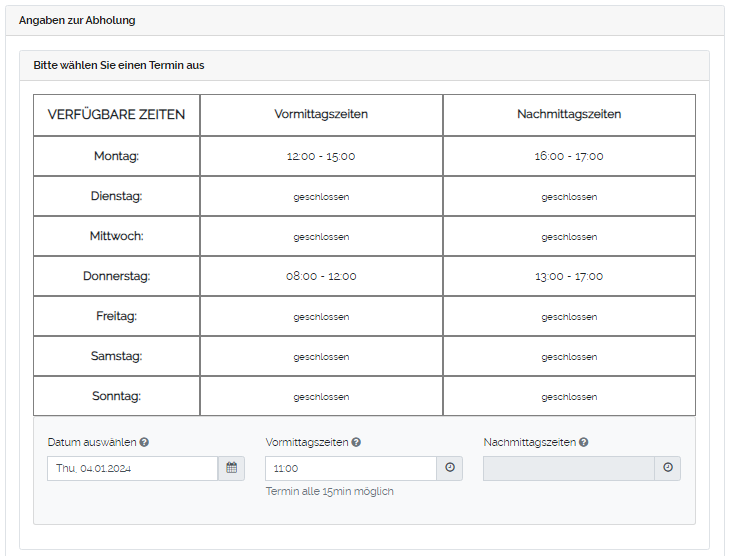Click help icon beside the Vormittagszeiten field label
Screen dimensions: 729x556
coord(357,442)
